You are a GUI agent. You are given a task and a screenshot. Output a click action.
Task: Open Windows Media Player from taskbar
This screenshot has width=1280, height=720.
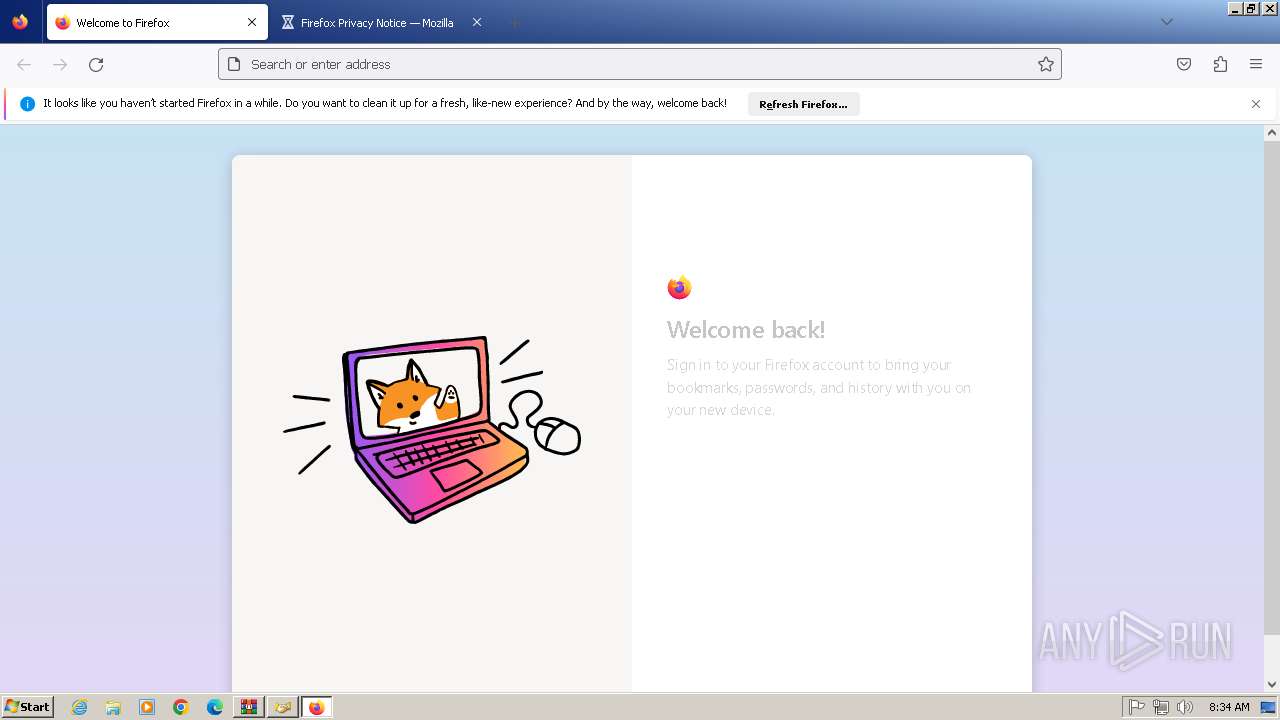[x=147, y=707]
